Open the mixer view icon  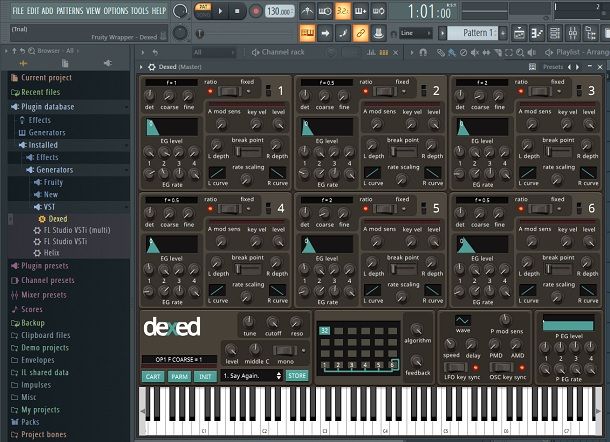(573, 33)
